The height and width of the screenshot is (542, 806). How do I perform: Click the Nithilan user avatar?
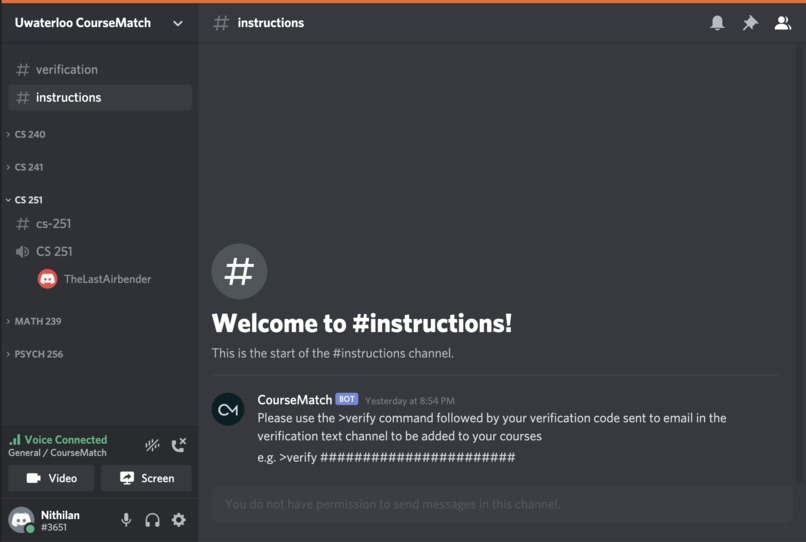(22, 520)
